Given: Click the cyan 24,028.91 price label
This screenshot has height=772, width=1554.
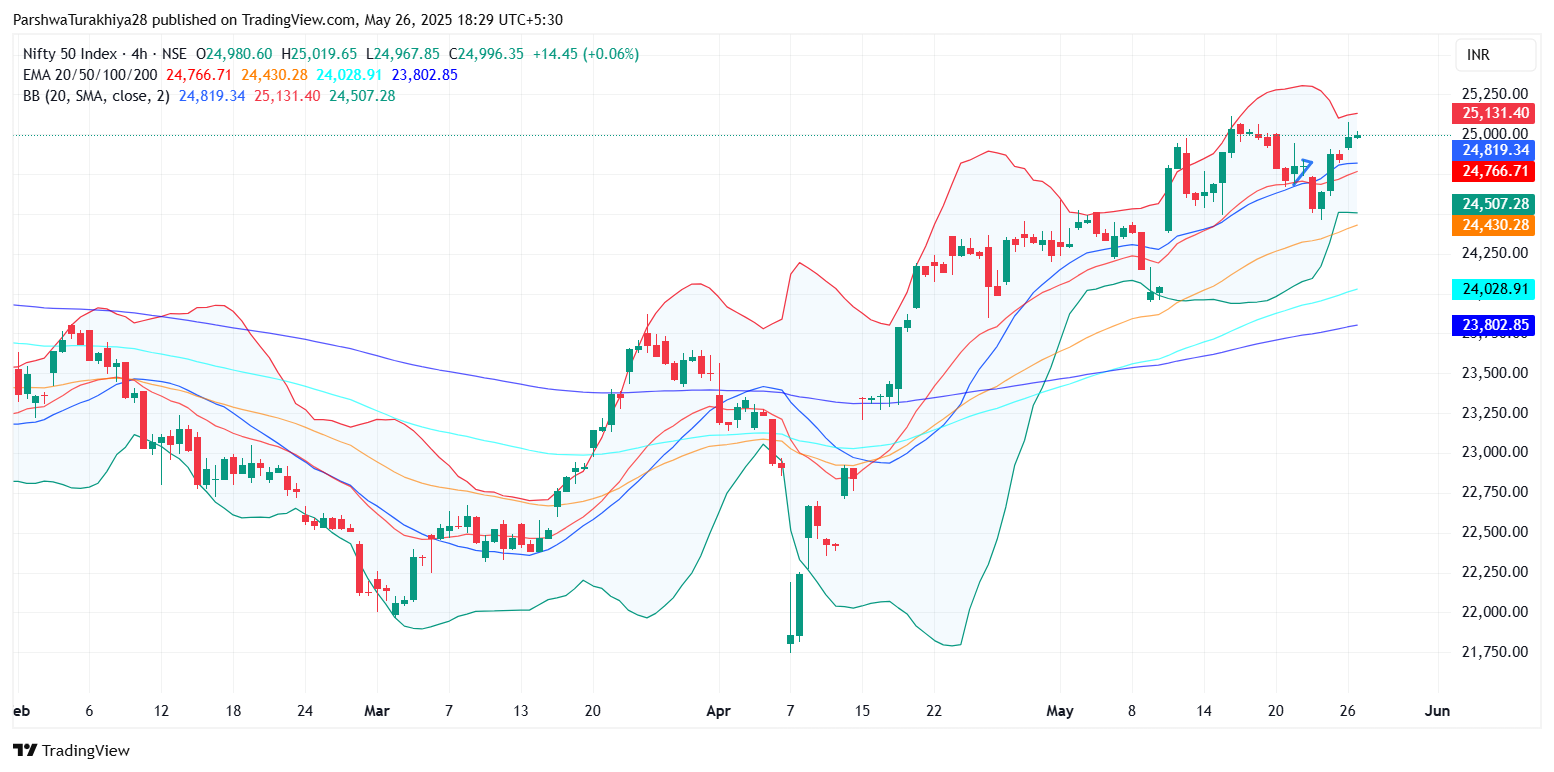Looking at the screenshot, I should point(1492,289).
